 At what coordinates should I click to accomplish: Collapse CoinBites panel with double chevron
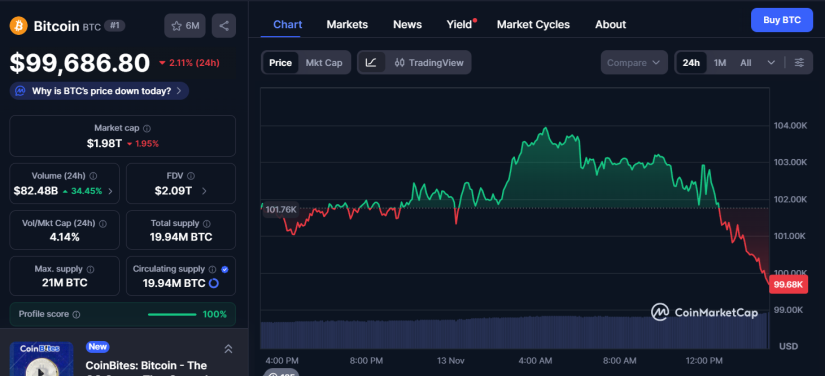click(x=228, y=349)
